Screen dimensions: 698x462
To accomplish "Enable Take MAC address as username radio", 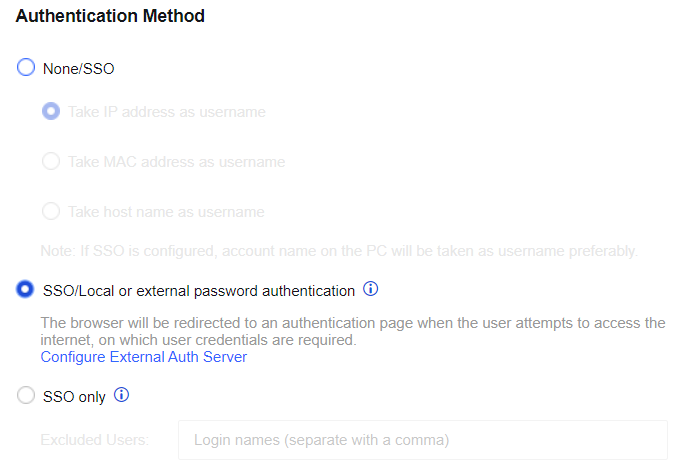I will tap(51, 161).
